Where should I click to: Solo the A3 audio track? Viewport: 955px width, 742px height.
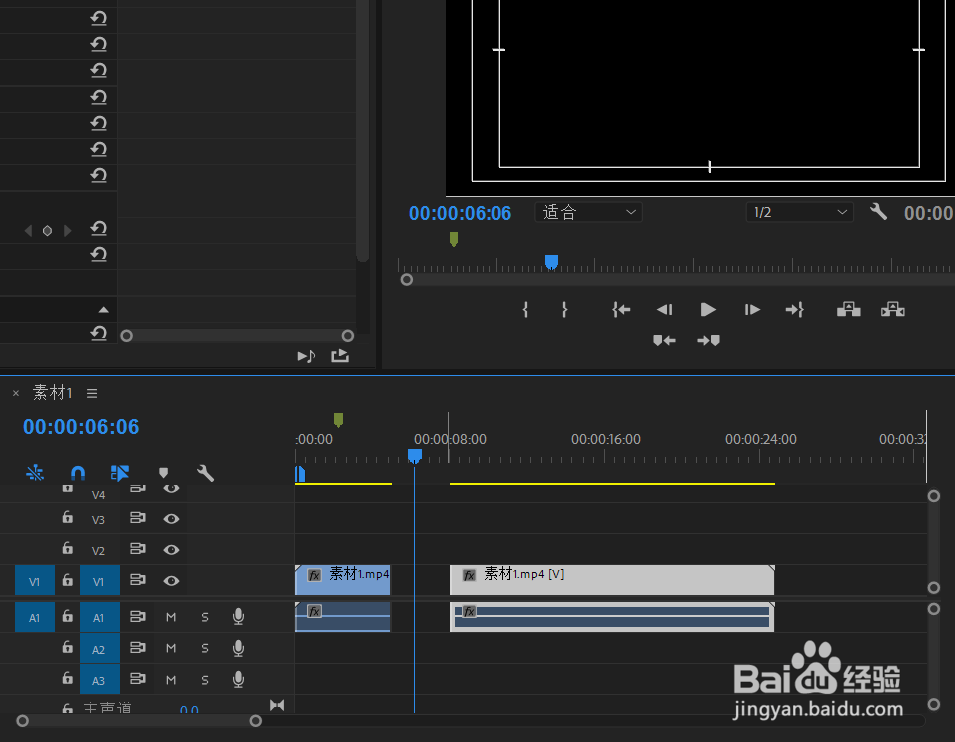205,680
